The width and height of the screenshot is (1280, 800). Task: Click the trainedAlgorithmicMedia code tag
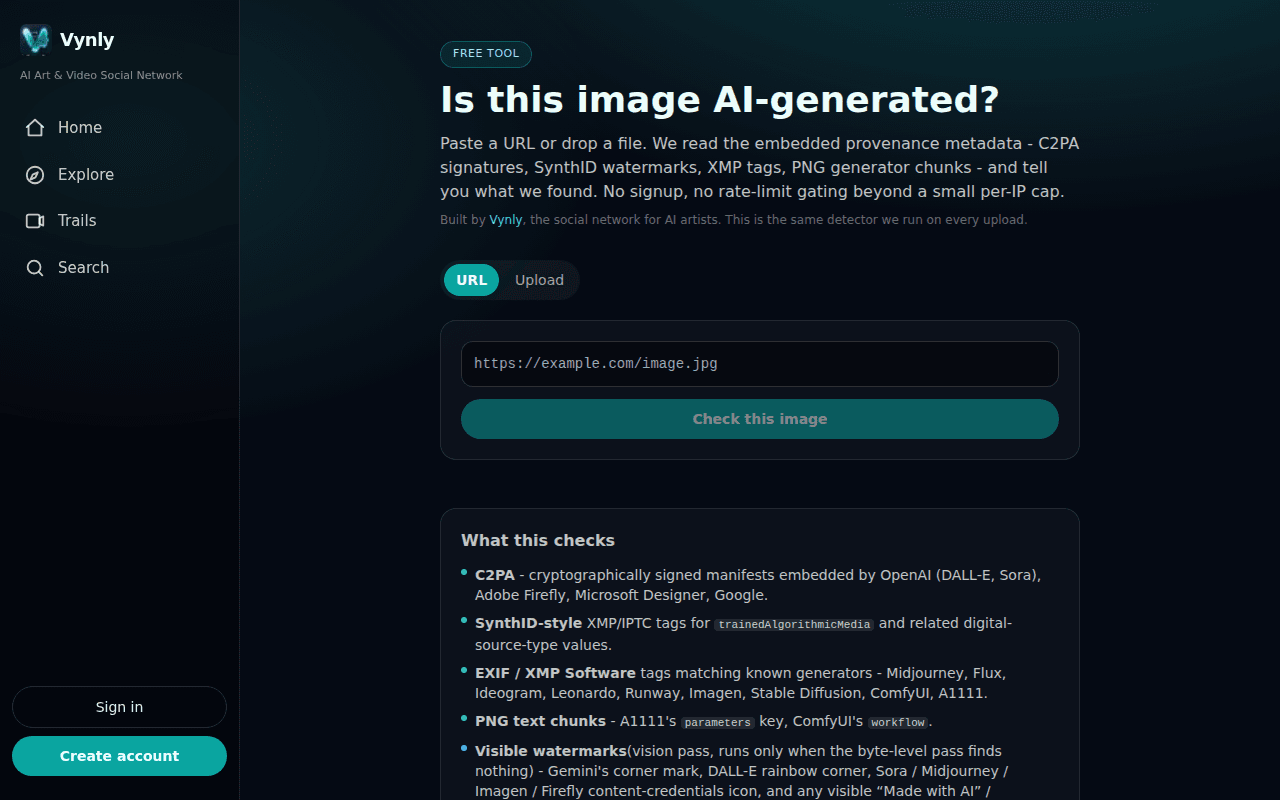(794, 624)
